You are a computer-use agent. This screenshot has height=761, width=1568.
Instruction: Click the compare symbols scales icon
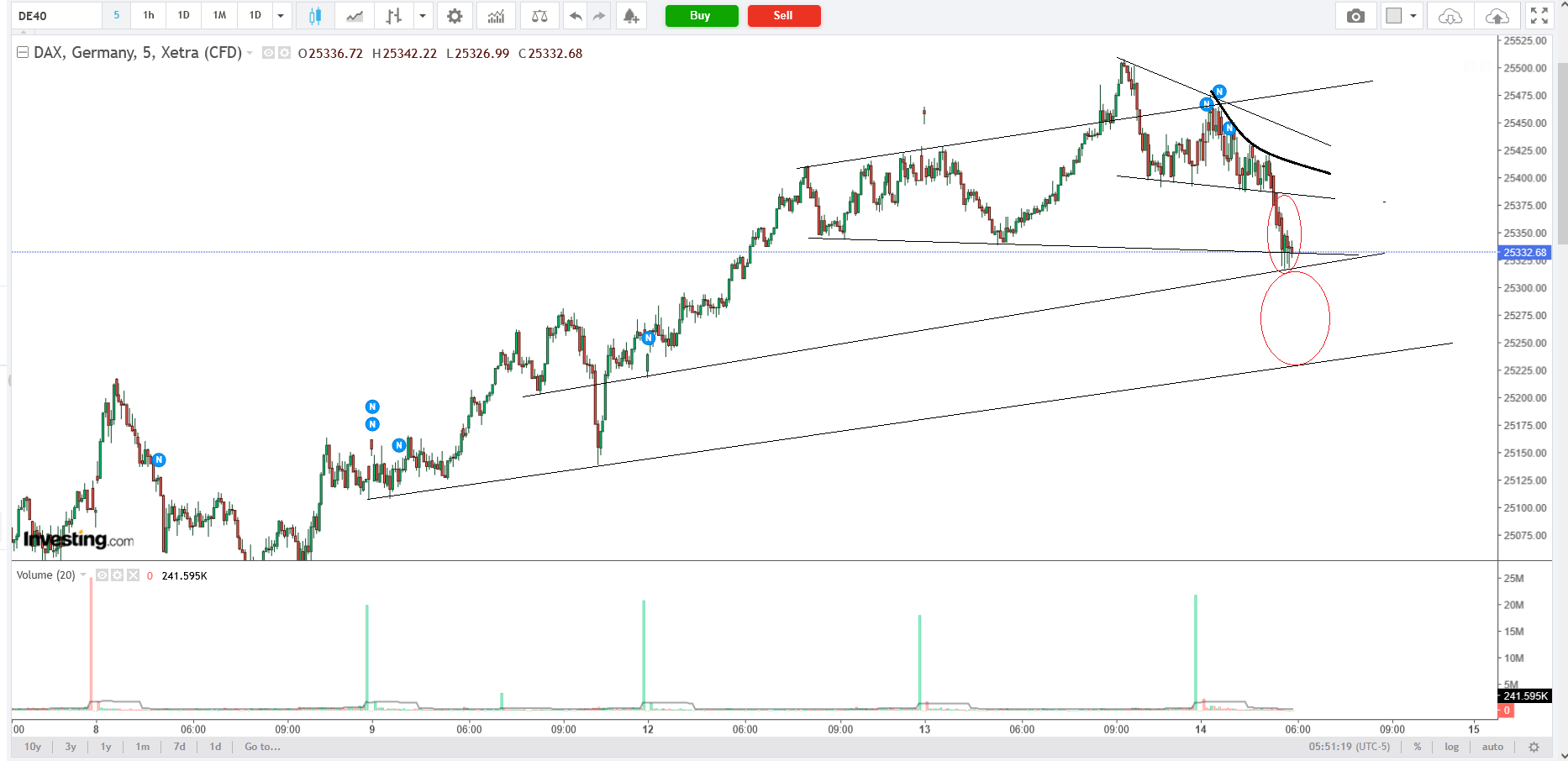pyautogui.click(x=539, y=16)
